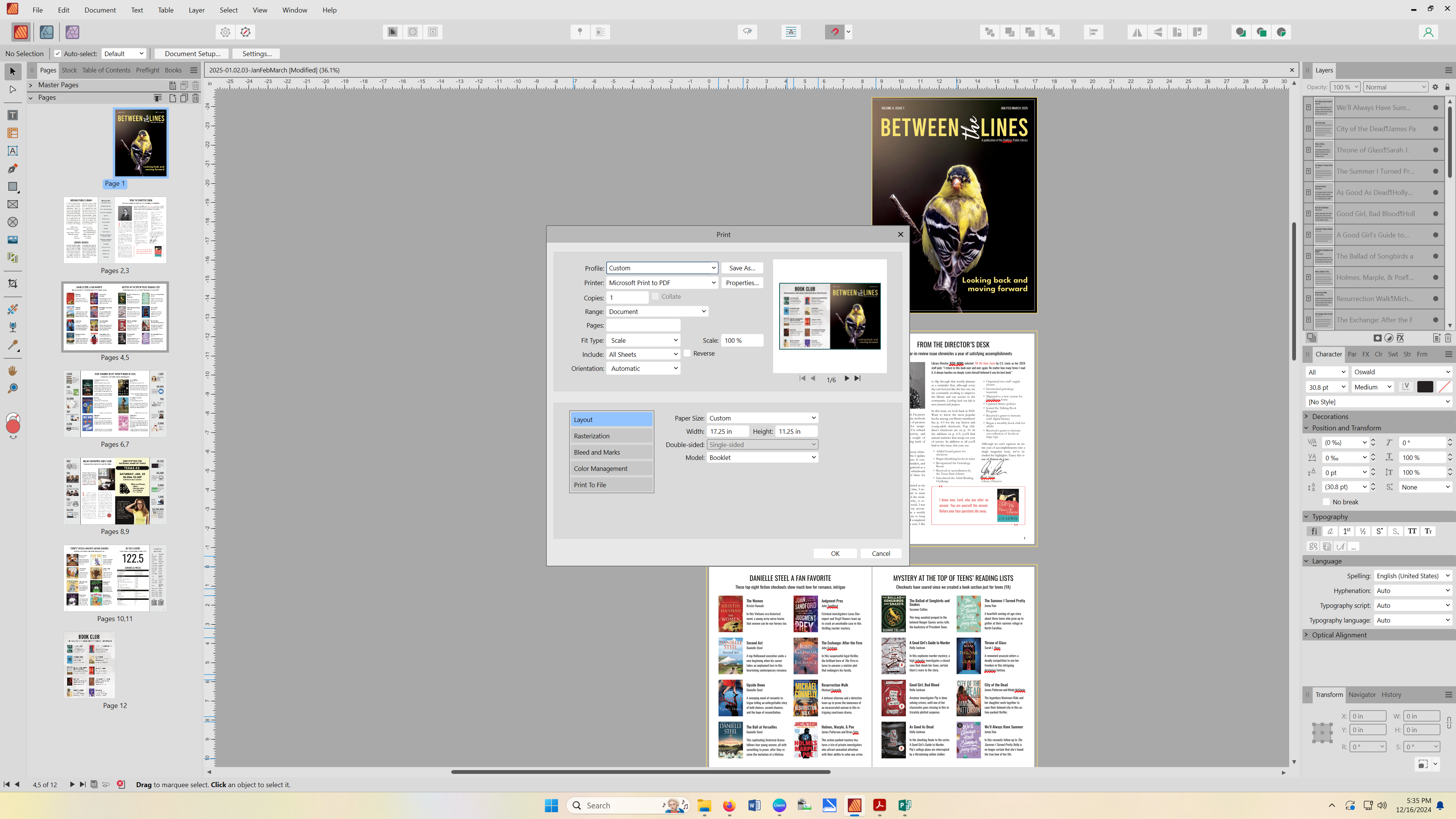
Task: Open Adobe Acrobat from taskbar
Action: (x=879, y=805)
